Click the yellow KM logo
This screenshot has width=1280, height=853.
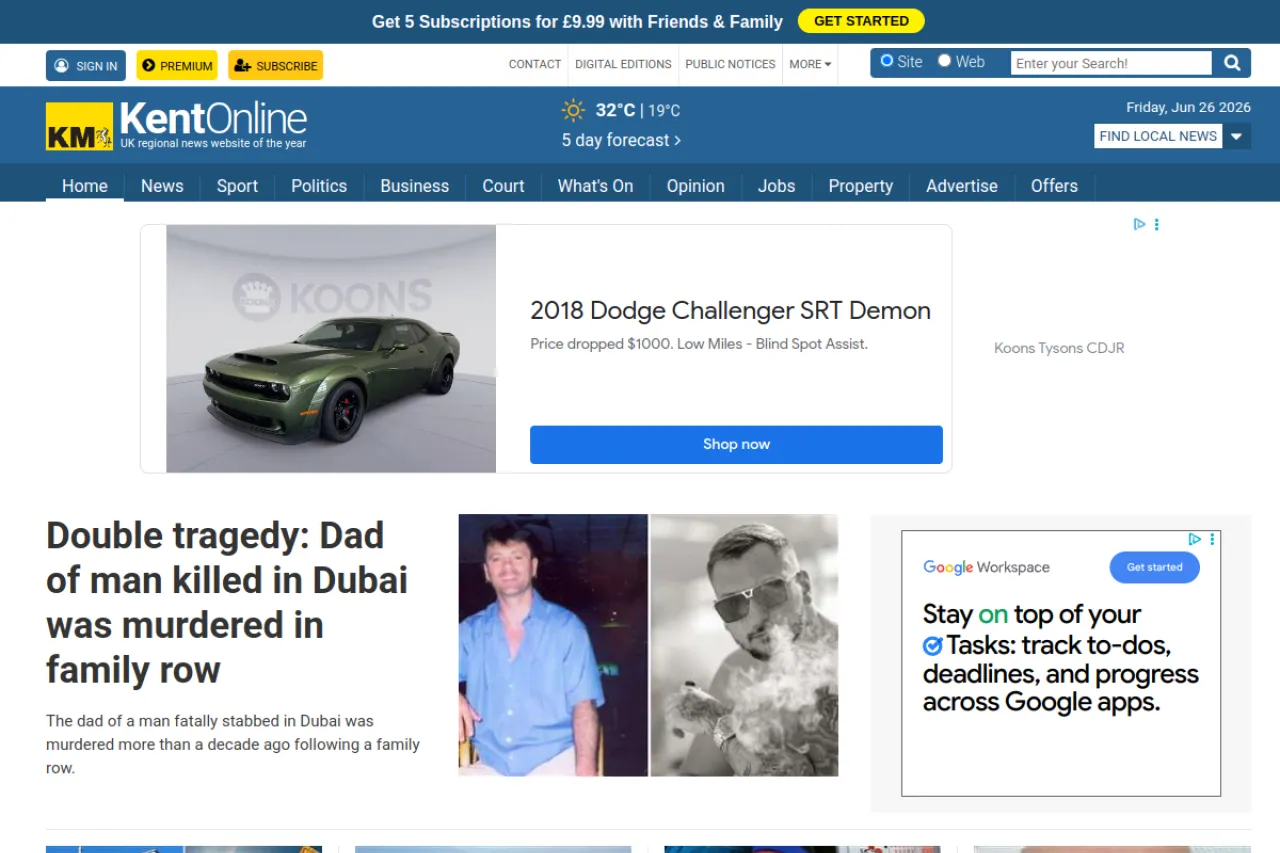pyautogui.click(x=79, y=126)
